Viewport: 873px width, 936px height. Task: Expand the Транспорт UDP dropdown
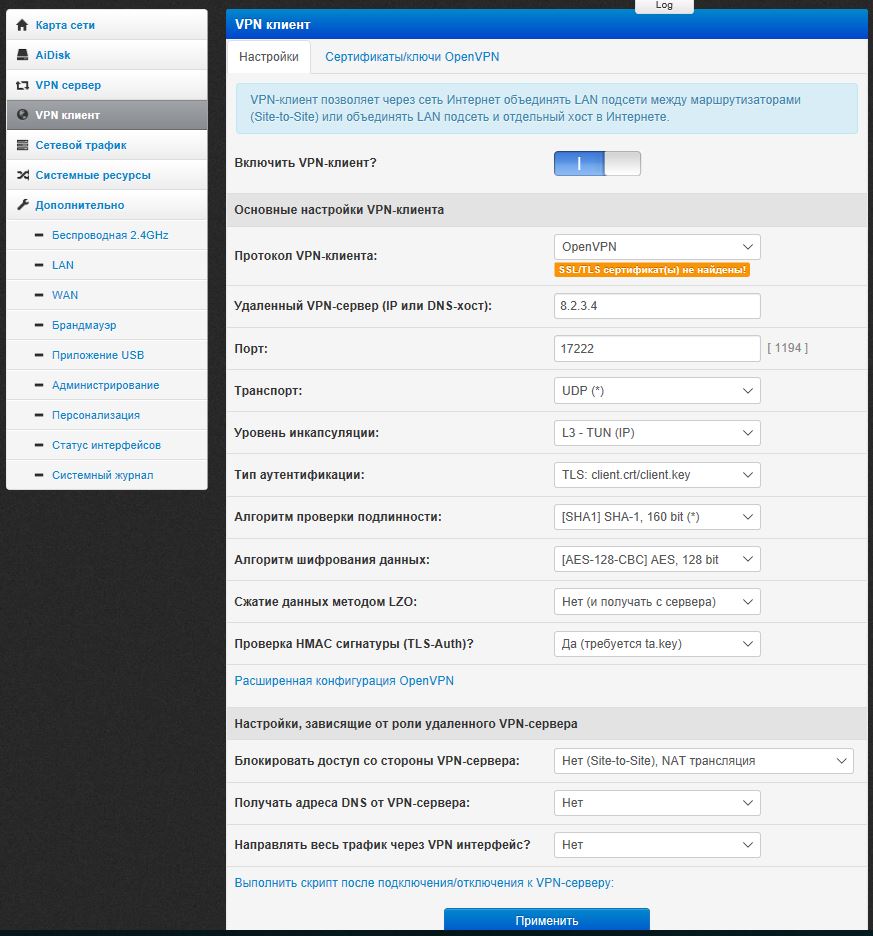tap(657, 391)
